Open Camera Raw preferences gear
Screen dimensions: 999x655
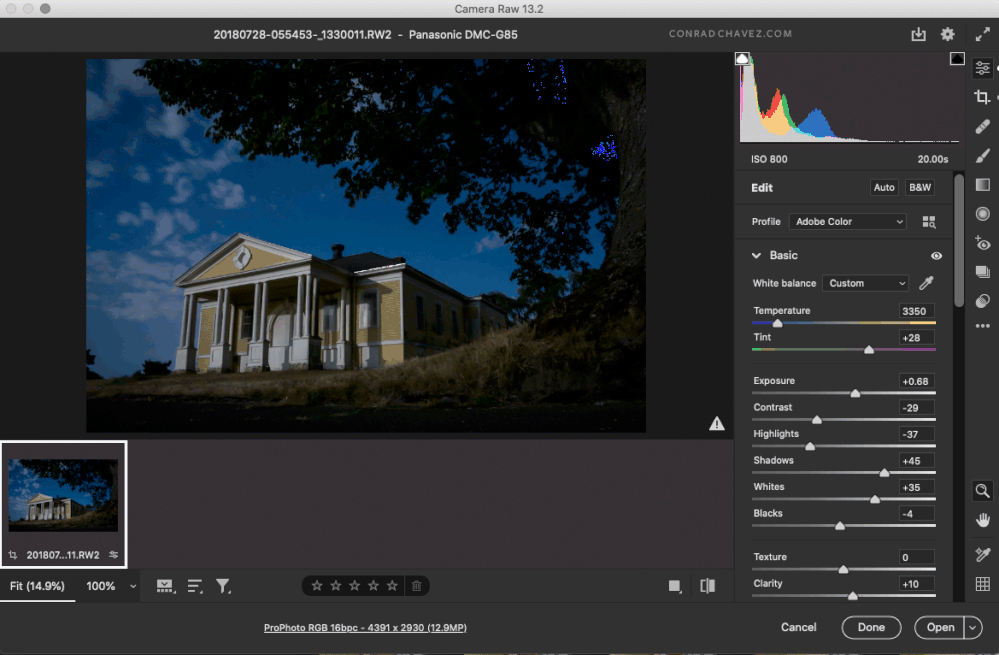(947, 33)
